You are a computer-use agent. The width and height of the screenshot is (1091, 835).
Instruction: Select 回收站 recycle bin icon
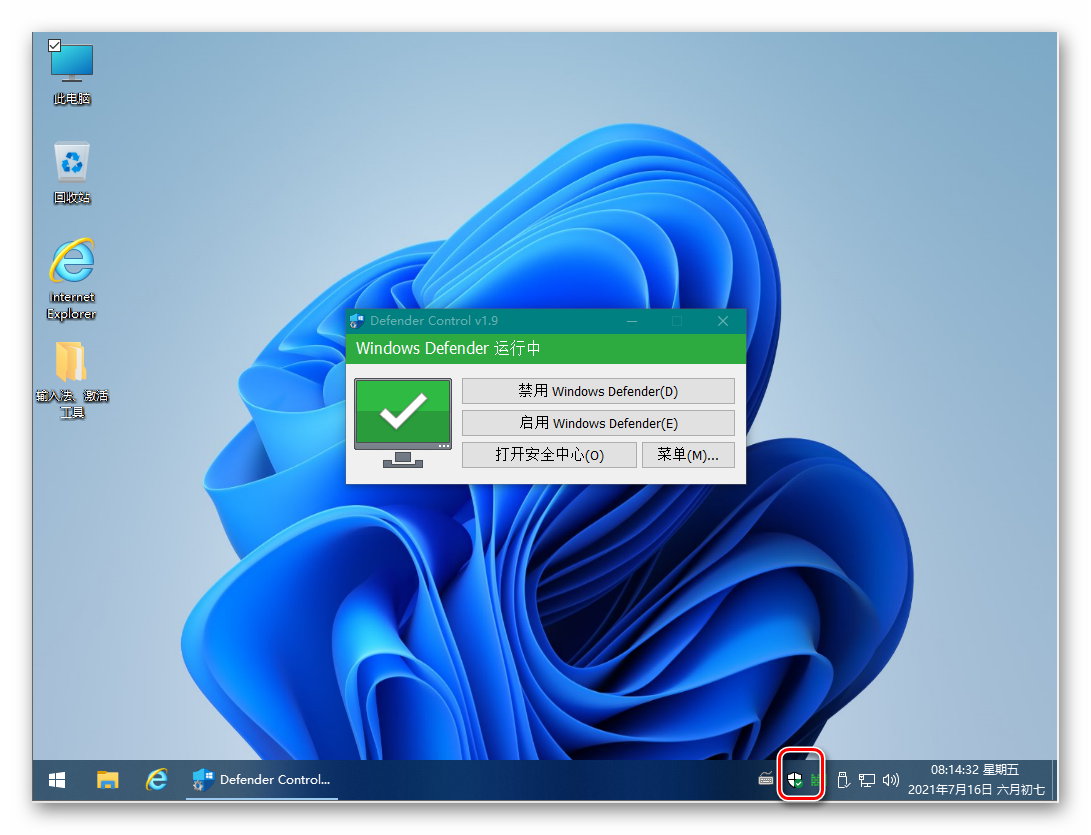[72, 173]
